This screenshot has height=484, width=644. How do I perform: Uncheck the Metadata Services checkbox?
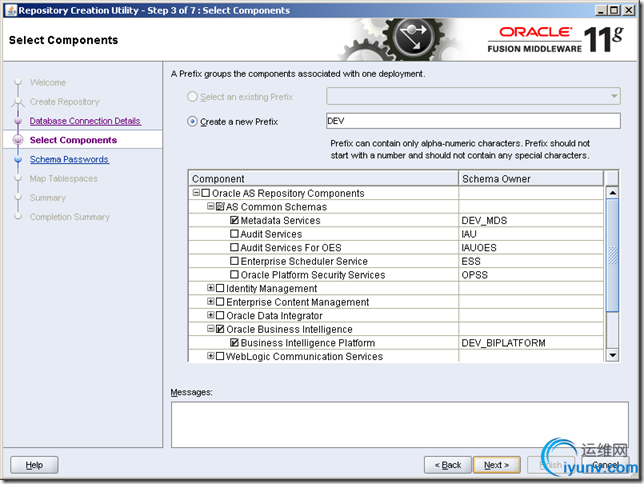(x=234, y=220)
